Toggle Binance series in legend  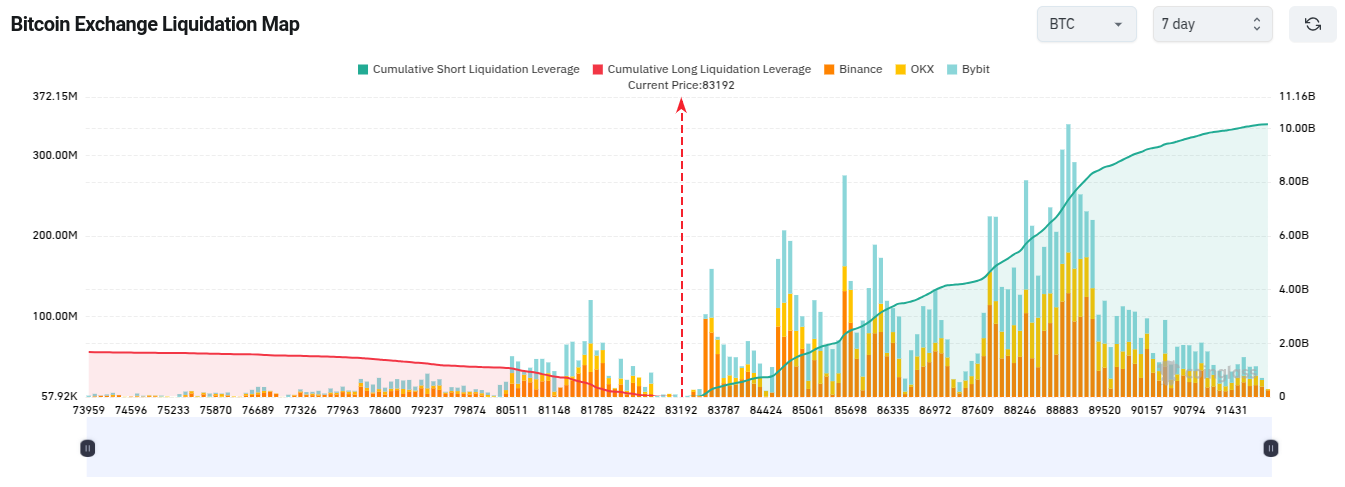tap(853, 69)
